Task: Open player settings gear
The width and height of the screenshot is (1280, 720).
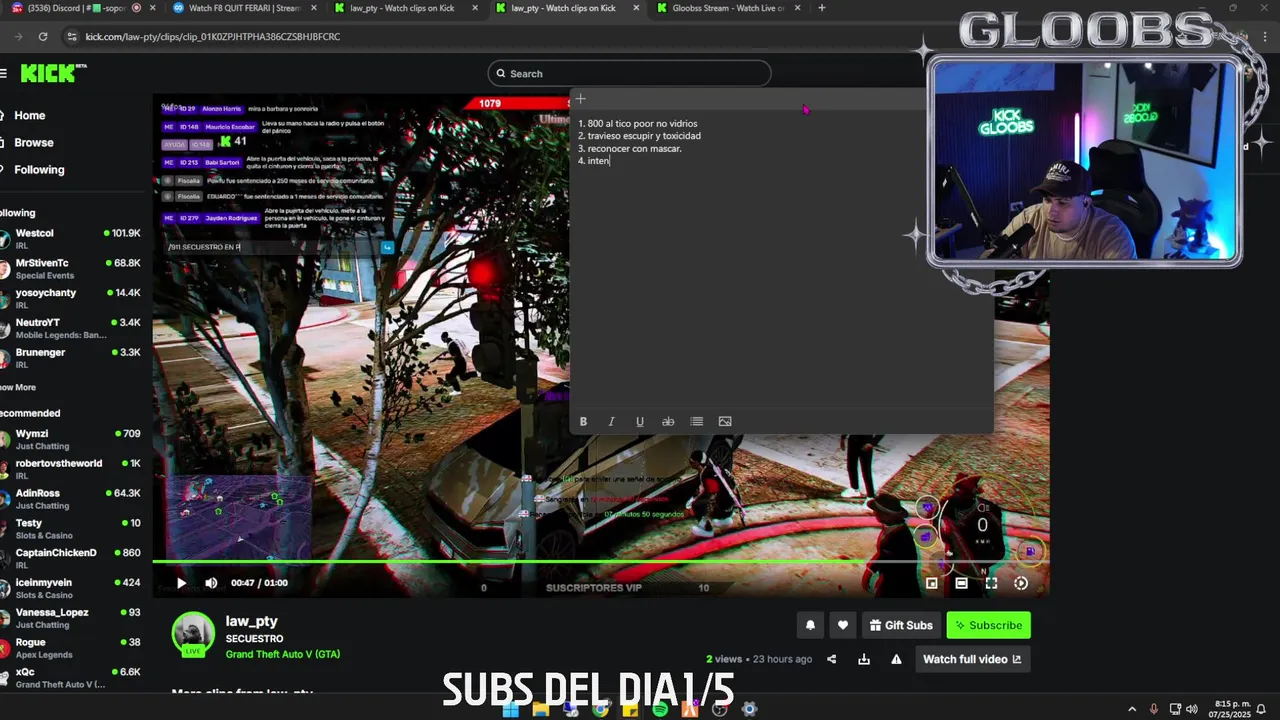Action: tap(1021, 583)
